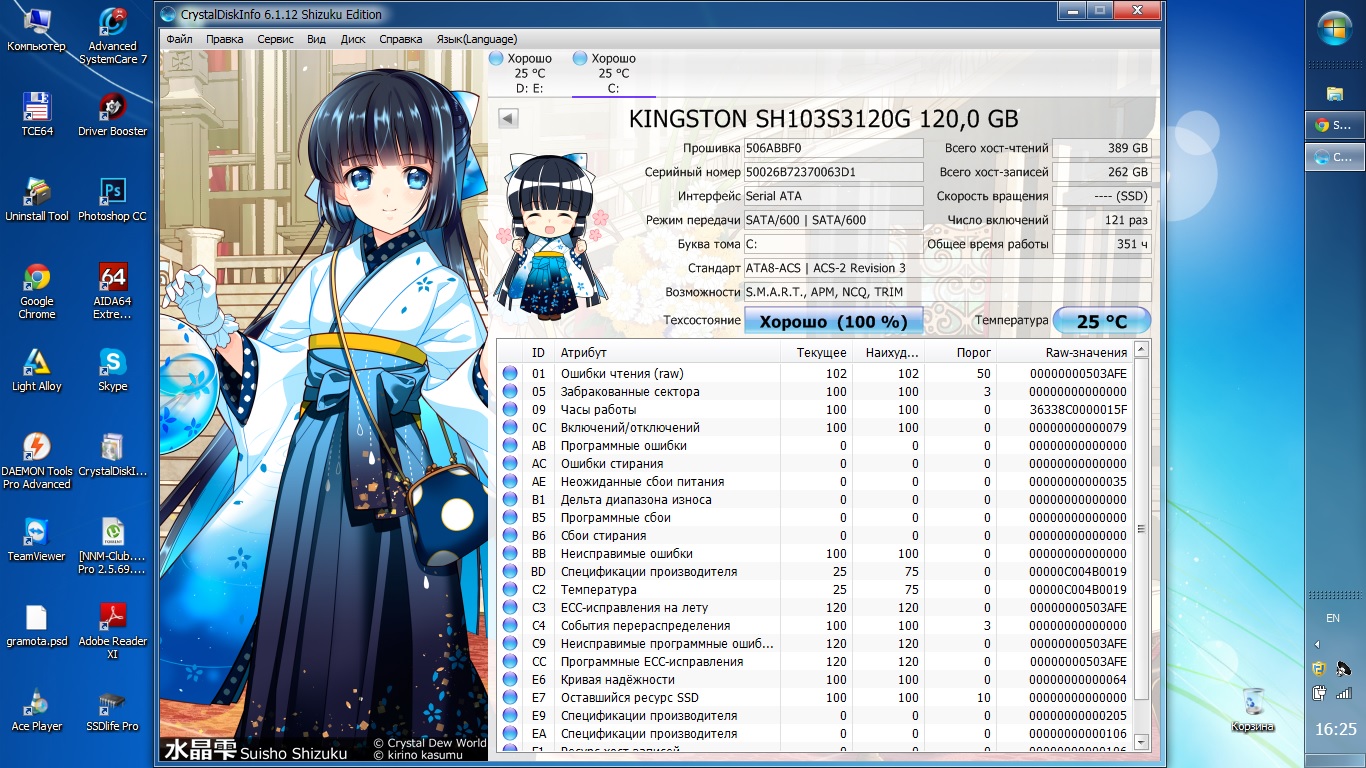Select the NNM-Club Pro 2.5.69 desktop icon
Image resolution: width=1366 pixels, height=768 pixels.
pos(113,546)
